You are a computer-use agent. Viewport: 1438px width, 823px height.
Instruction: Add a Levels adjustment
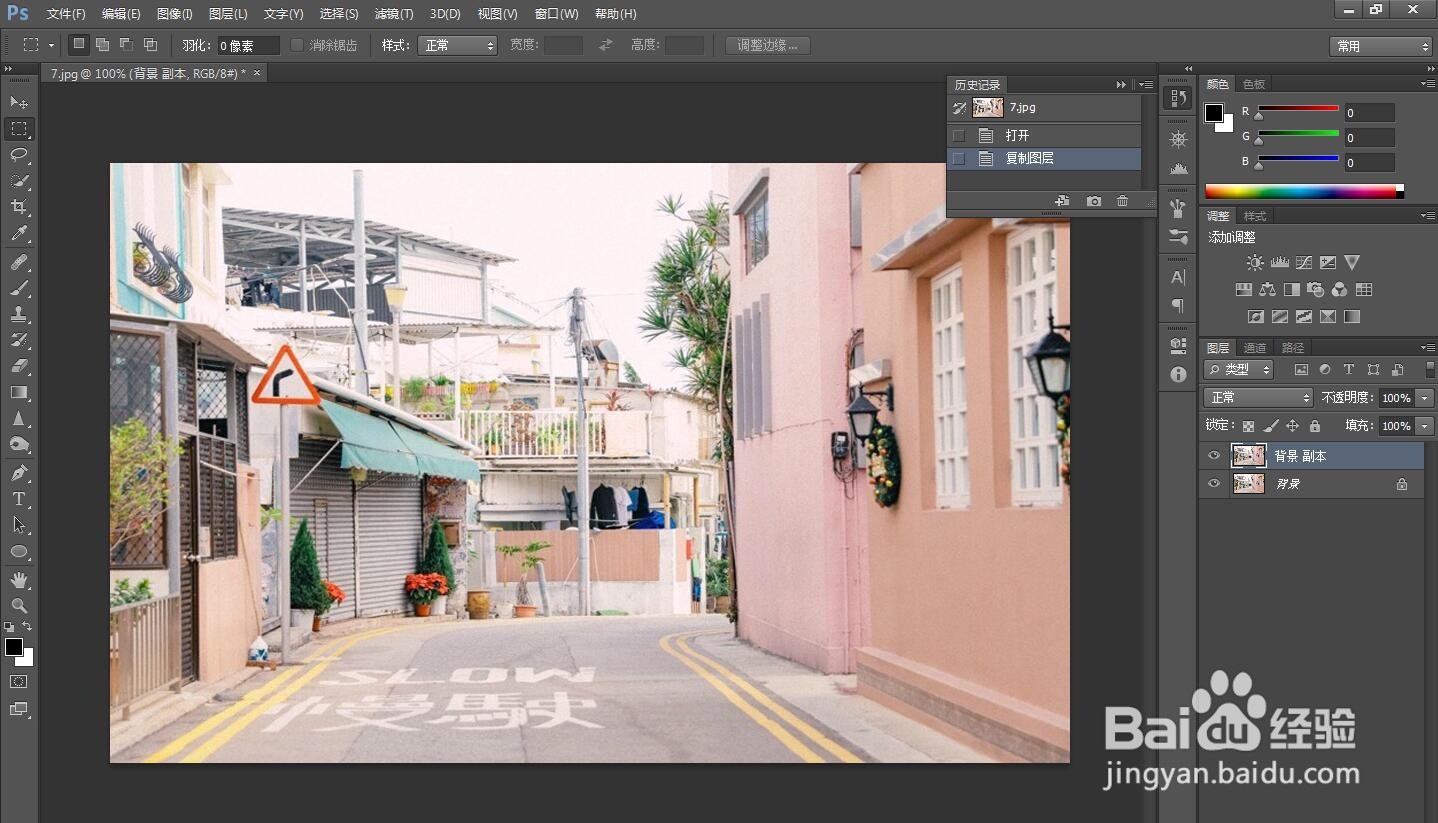(1279, 262)
